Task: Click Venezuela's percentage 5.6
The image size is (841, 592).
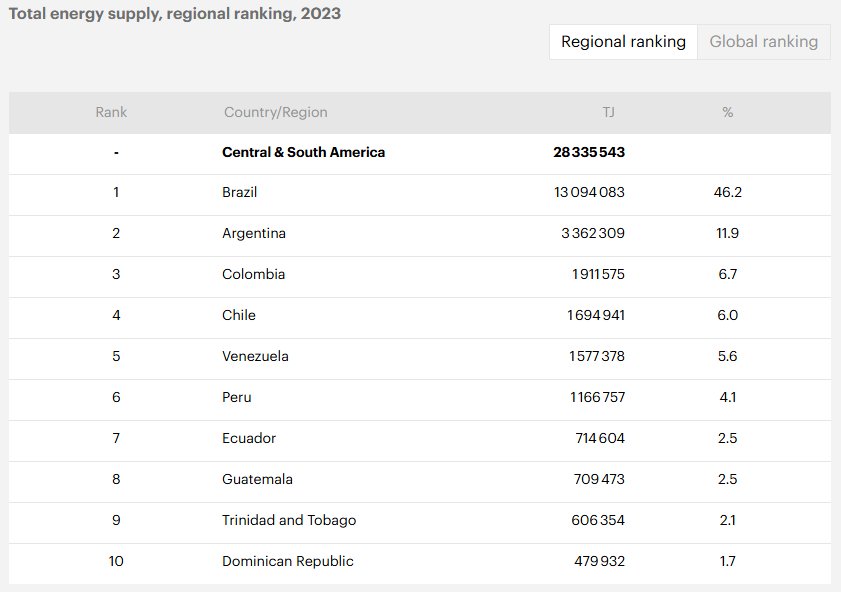Action: click(728, 356)
